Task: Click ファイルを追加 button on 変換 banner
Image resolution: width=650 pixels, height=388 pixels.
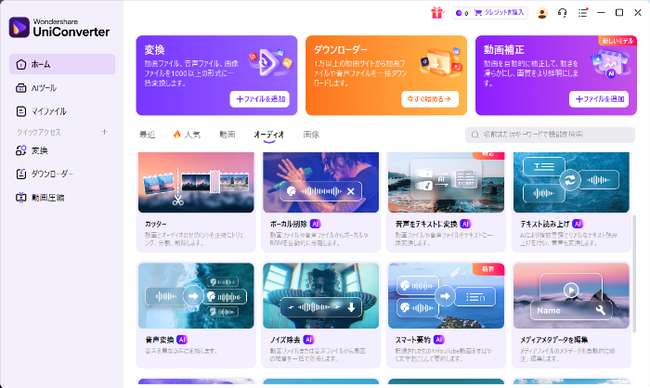Action: tap(260, 99)
